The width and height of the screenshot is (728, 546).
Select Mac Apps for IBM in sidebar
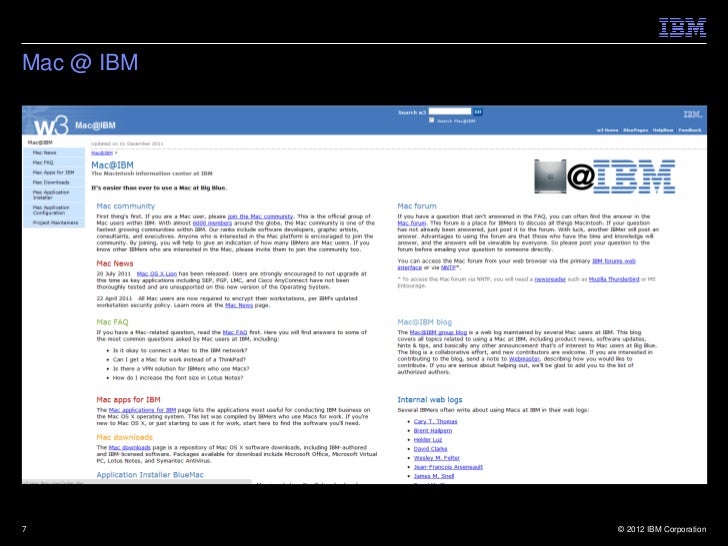(x=53, y=172)
